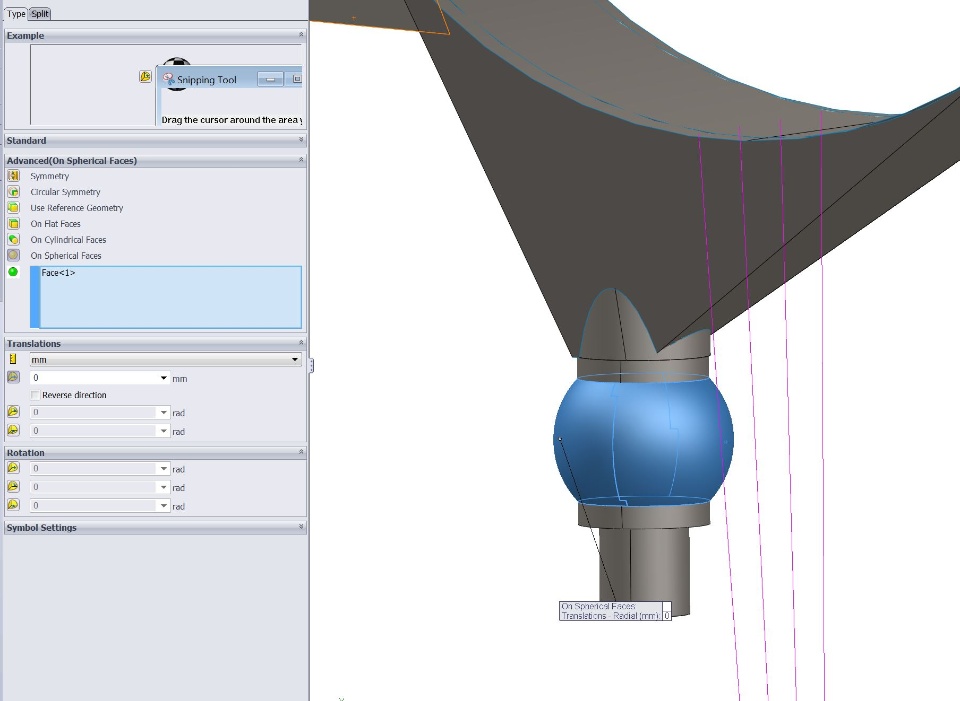The height and width of the screenshot is (701, 960).
Task: Switch to the Type tab
Action: [x=16, y=13]
